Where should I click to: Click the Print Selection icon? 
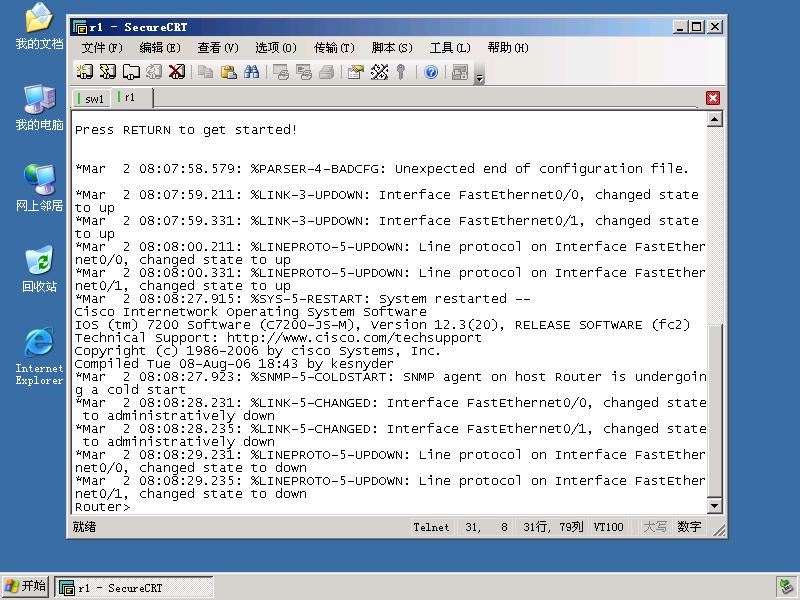304,72
